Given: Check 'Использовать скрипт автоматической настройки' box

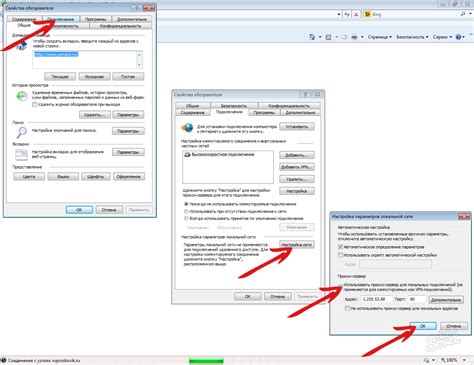Looking at the screenshot, I should click(340, 255).
